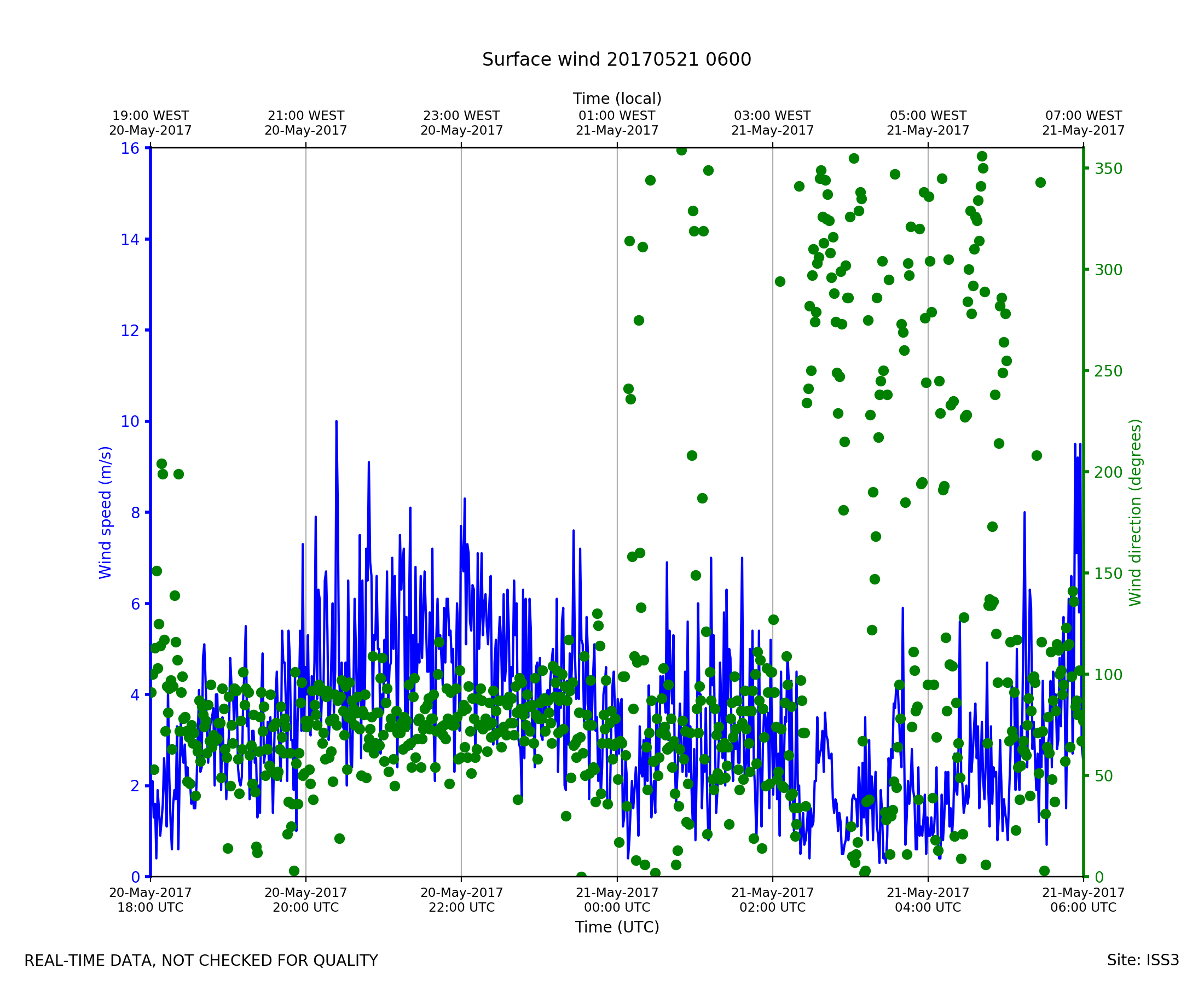Click the '05:00 WEST' top tick label
This screenshot has width=1204, height=985.
[928, 116]
